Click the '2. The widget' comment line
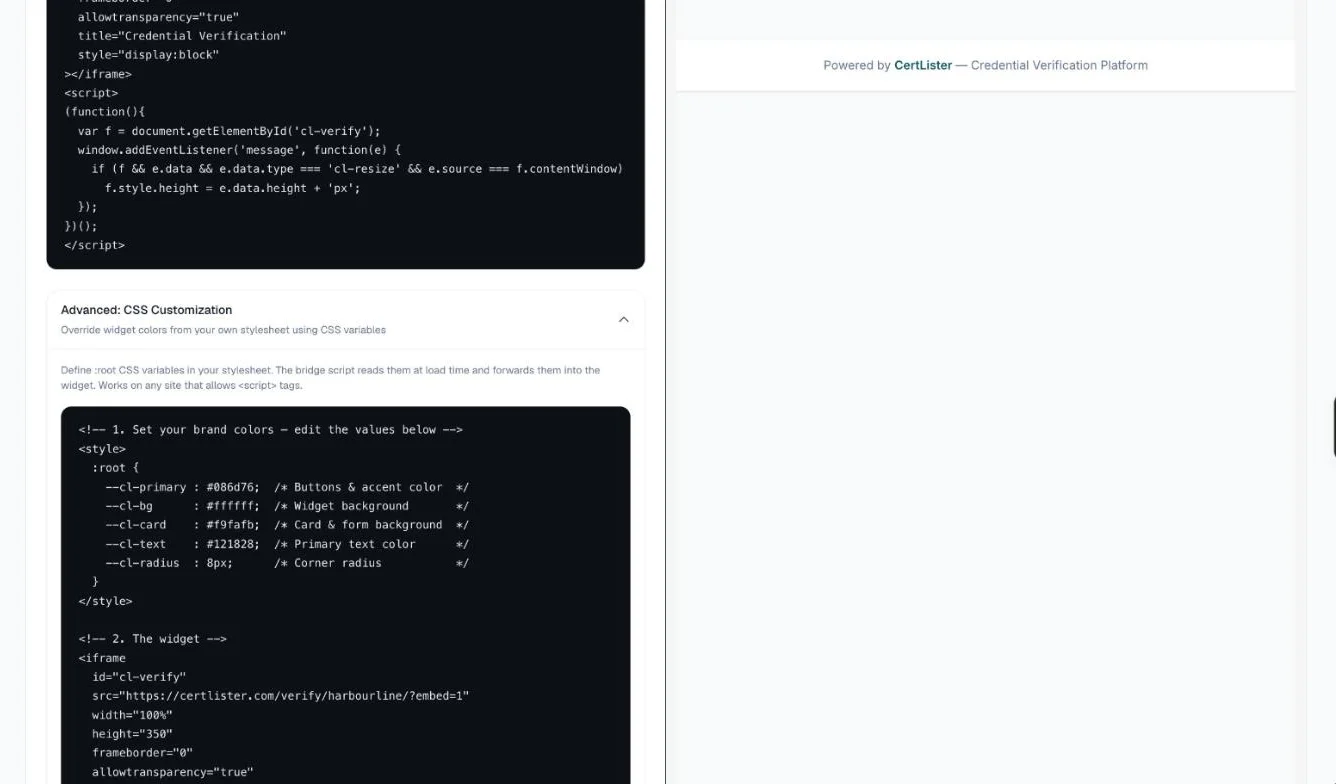Image resolution: width=1336 pixels, height=784 pixels. [153, 639]
